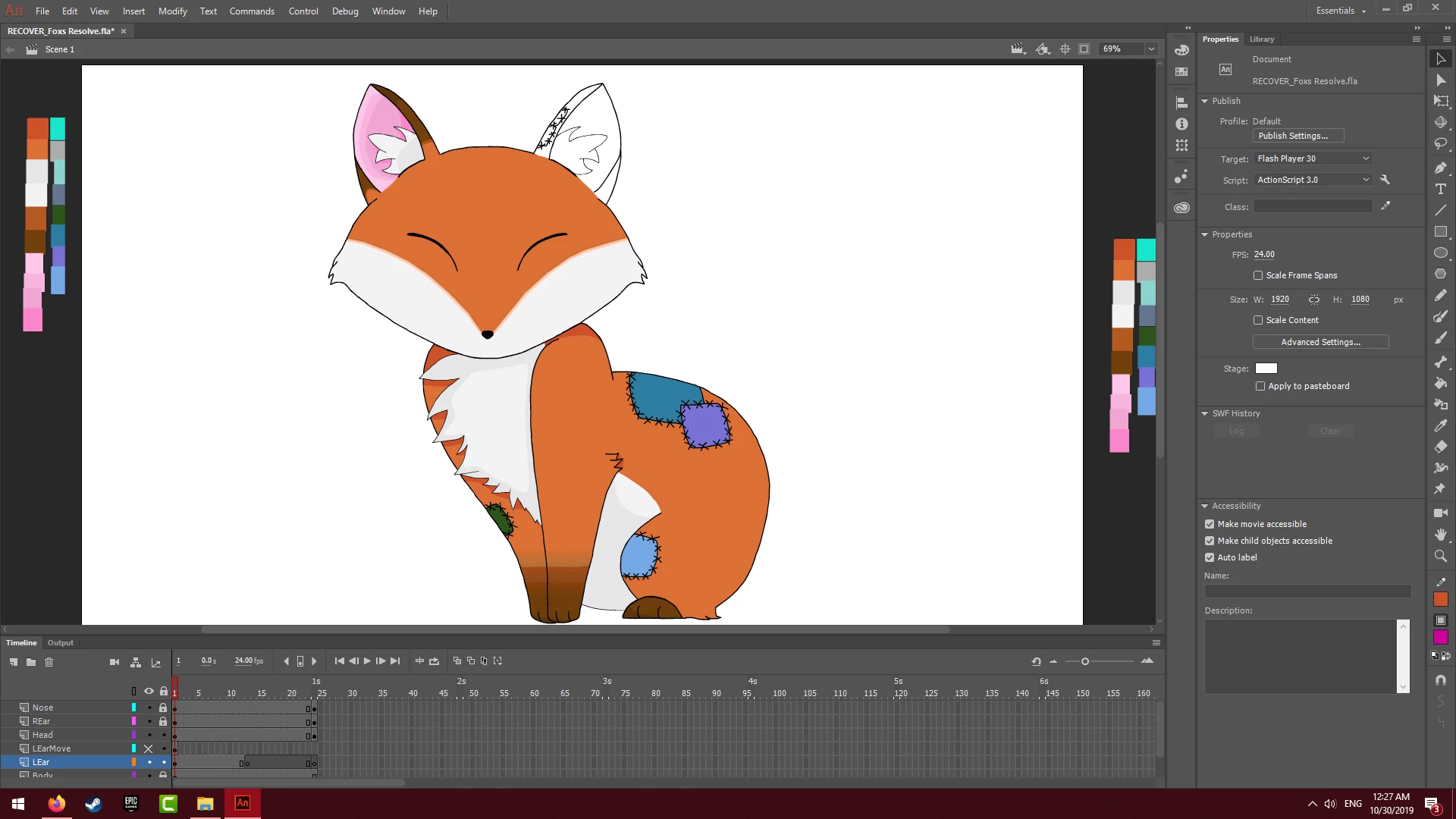Enable Scale Frame Spans checkbox
The image size is (1456, 819).
pos(1258,275)
